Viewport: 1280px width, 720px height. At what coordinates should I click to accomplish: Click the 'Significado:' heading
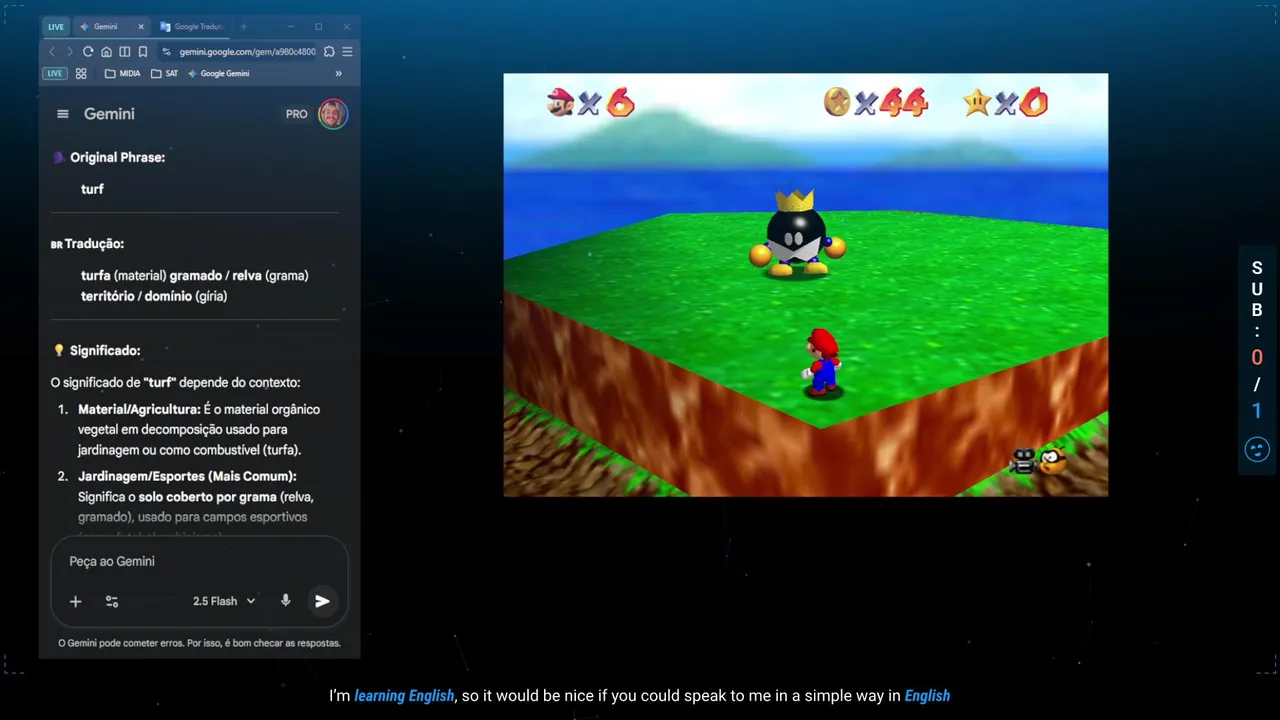point(105,350)
